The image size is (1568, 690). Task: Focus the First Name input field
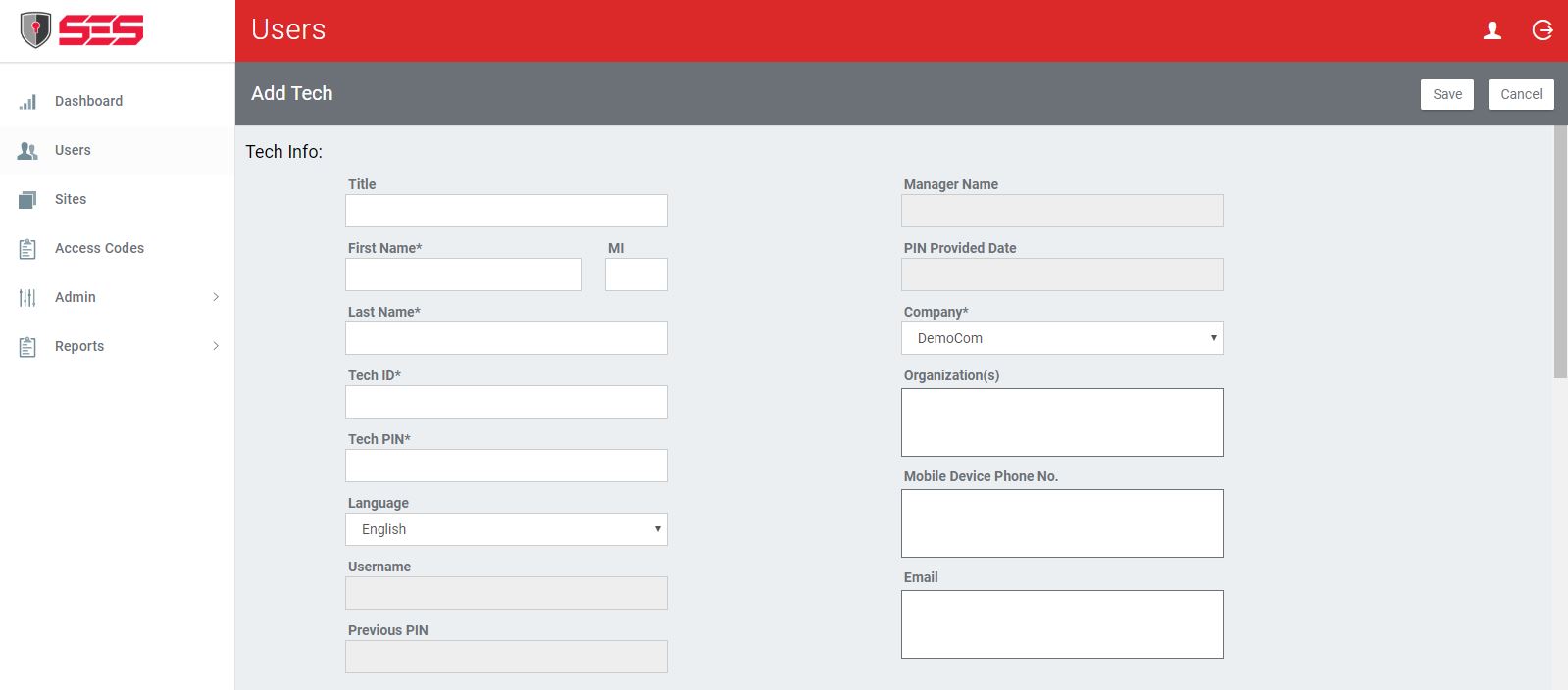point(463,274)
